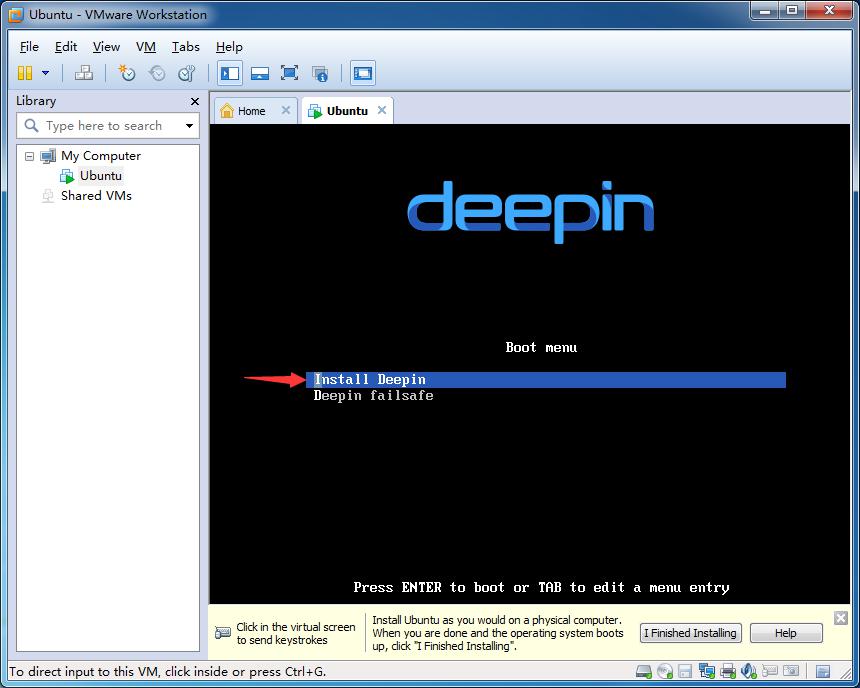860x688 pixels.
Task: Open the View menu
Action: [x=106, y=47]
